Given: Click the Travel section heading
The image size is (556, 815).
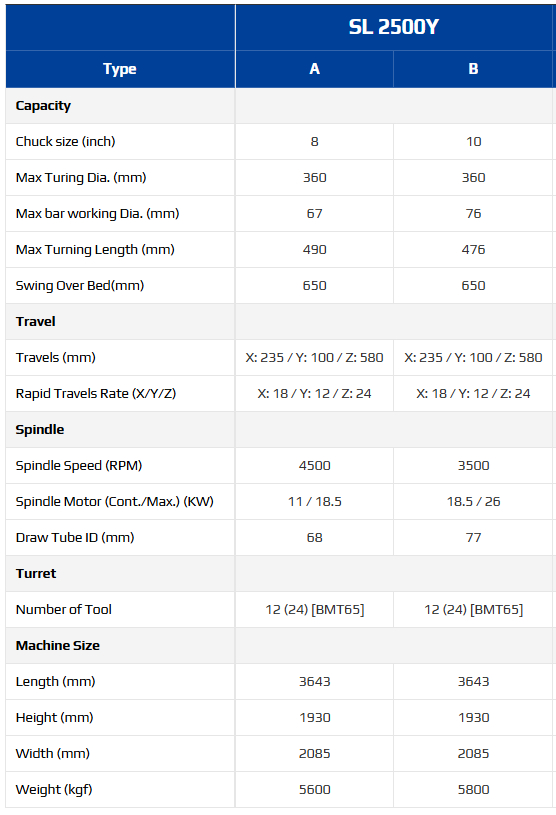Looking at the screenshot, I should (35, 322).
